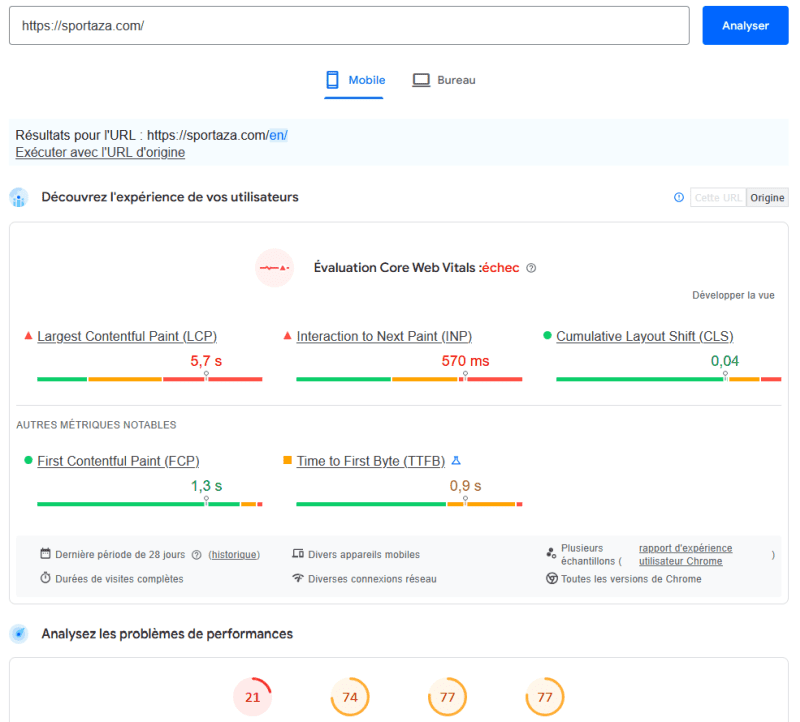Click the calendar icon near 28 jours

click(x=45, y=554)
